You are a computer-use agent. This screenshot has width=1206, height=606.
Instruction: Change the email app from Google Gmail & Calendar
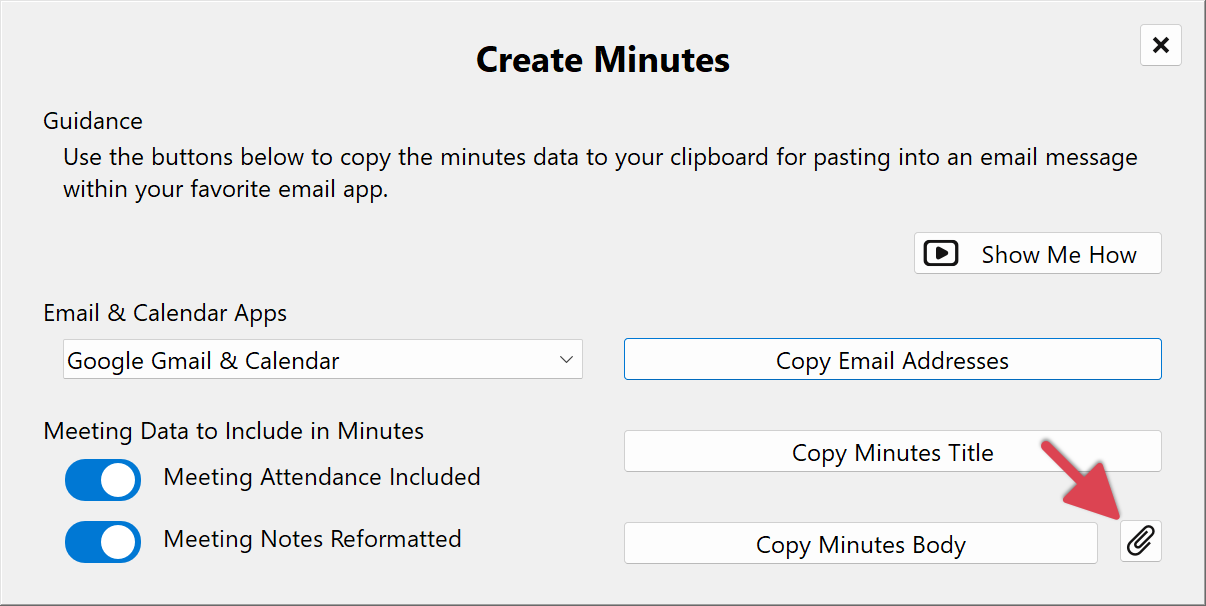pyautogui.click(x=322, y=359)
